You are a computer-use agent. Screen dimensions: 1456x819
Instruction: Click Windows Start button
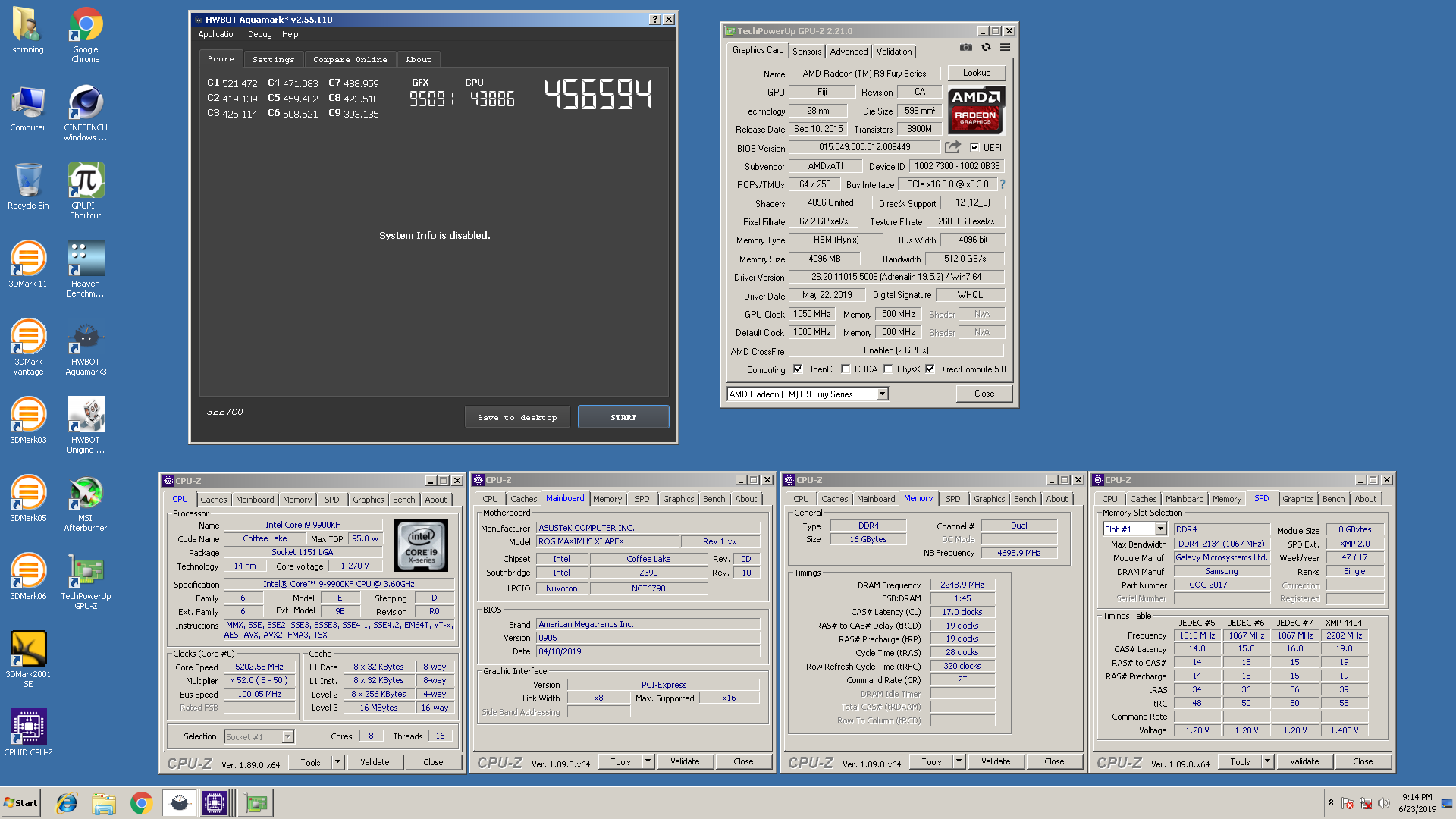(20, 803)
